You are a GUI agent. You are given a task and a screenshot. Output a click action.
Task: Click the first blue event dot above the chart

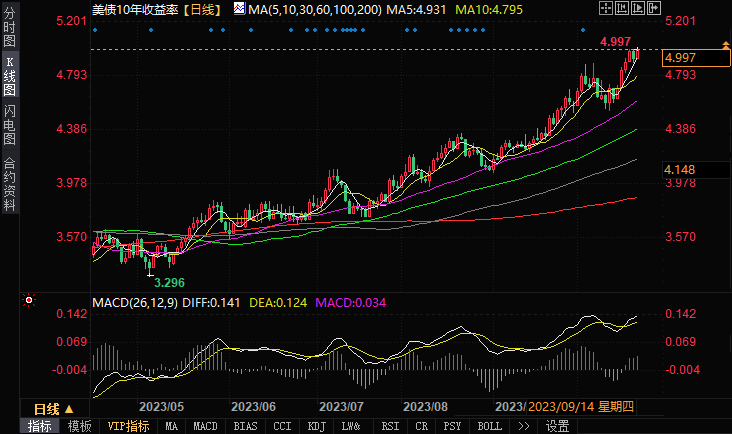click(x=95, y=30)
